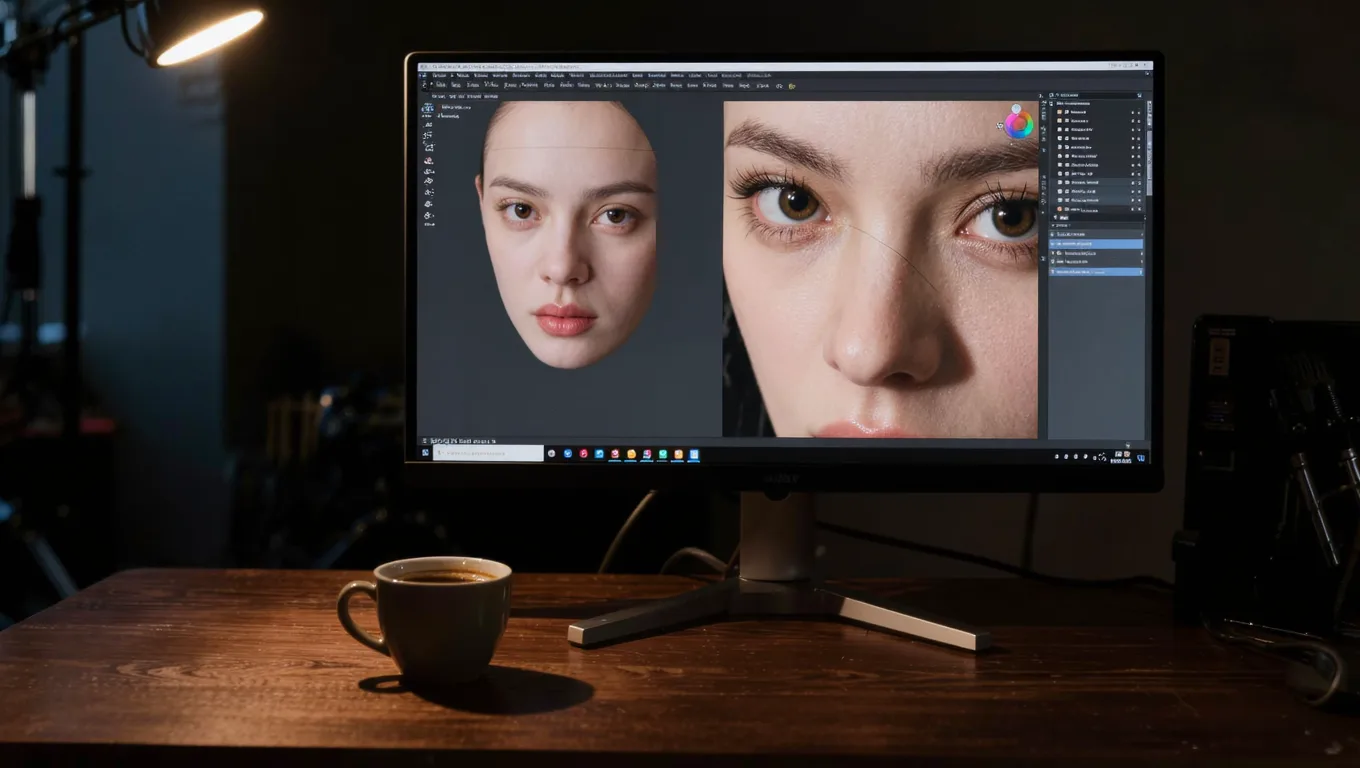Click the status bar text at the bottom left
Image resolution: width=1360 pixels, height=768 pixels.
tap(463, 440)
